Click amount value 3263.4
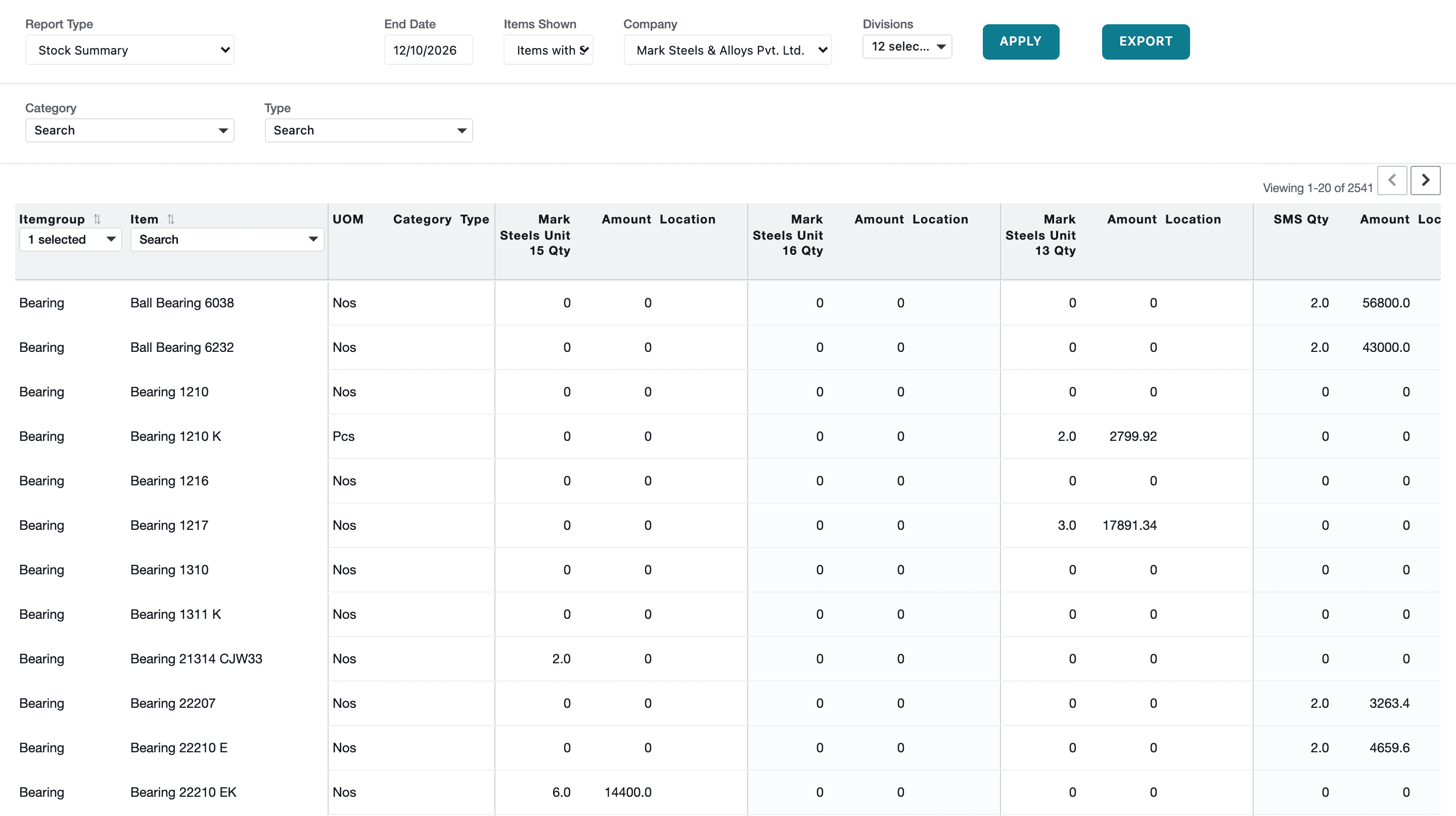The height and width of the screenshot is (816, 1456). [x=1389, y=704]
